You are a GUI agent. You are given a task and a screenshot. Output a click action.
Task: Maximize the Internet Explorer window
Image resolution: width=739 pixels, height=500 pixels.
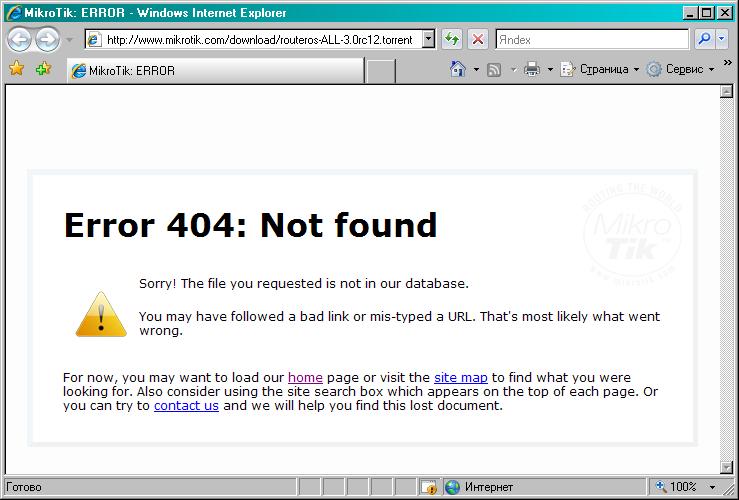[707, 13]
